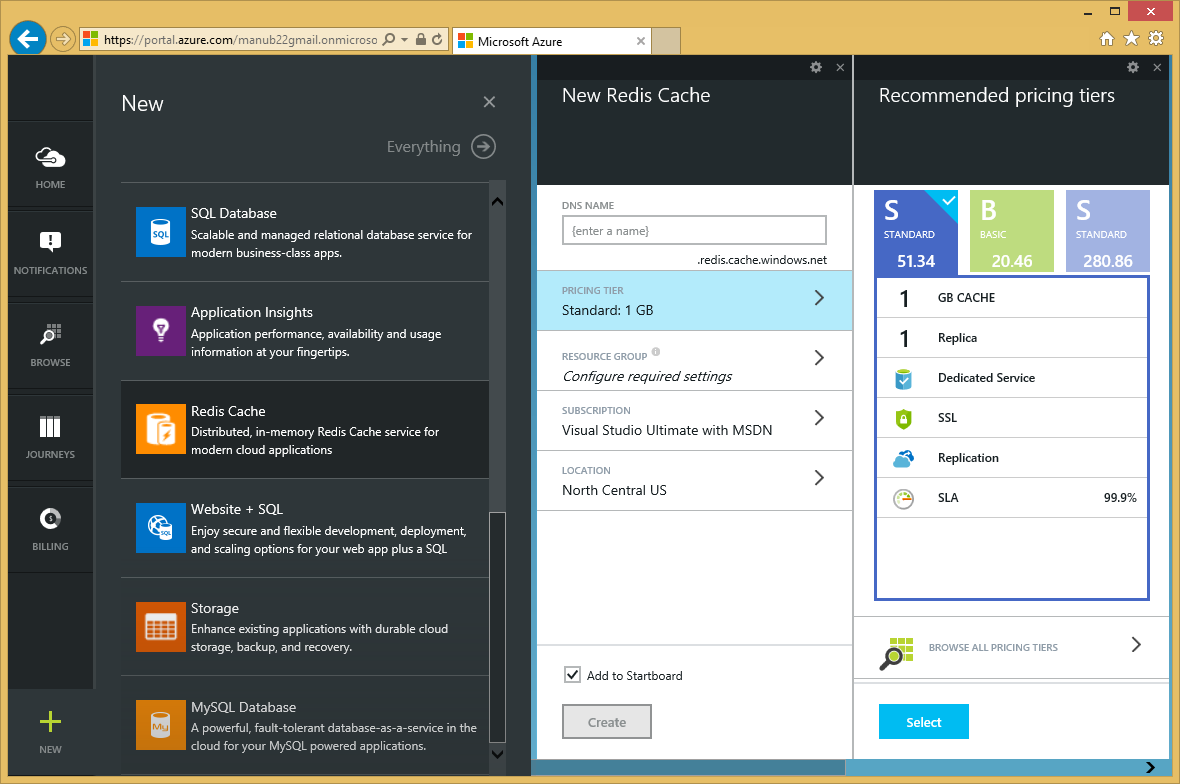Open browser favorites star icon
1180x784 pixels.
point(1131,38)
